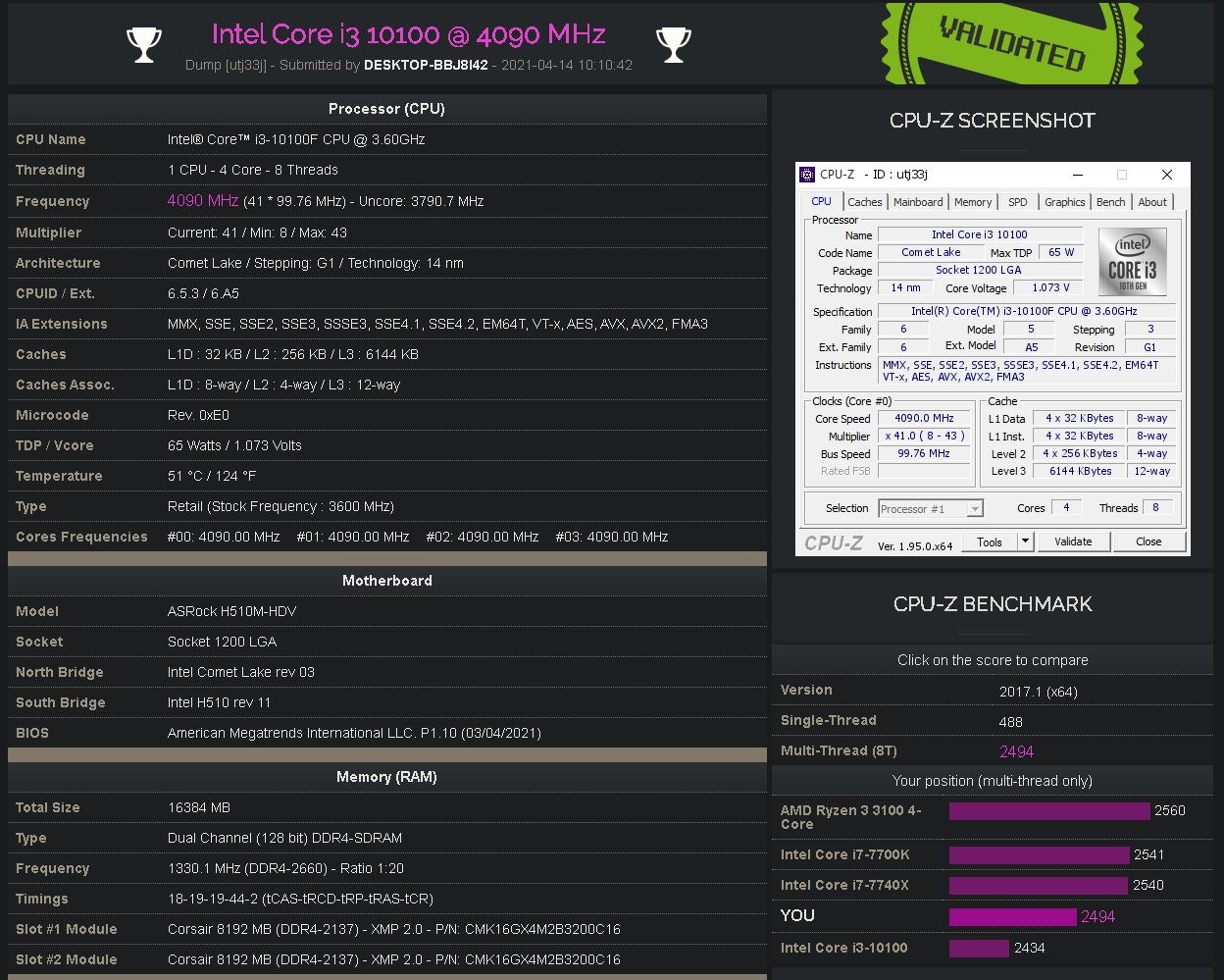This screenshot has width=1224, height=980.
Task: Click the Multi-Thread score 2494
Action: pyautogui.click(x=1016, y=751)
